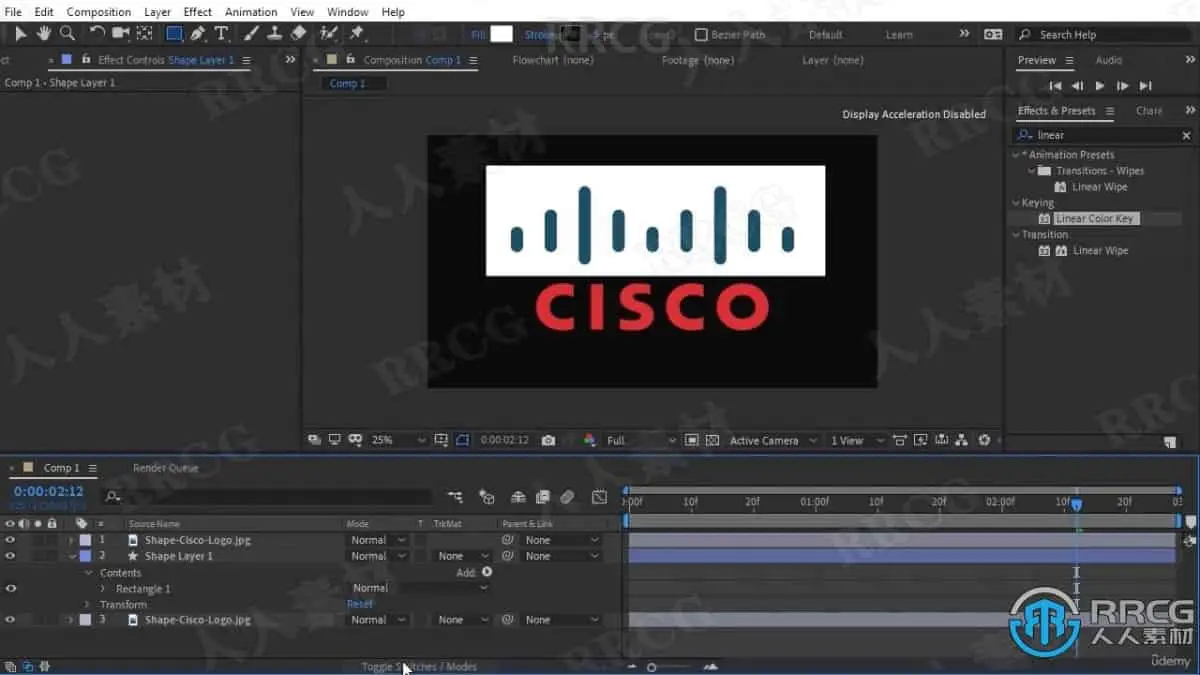The image size is (1200, 675).
Task: Select the Pan Behind anchor point tool
Action: pos(144,34)
